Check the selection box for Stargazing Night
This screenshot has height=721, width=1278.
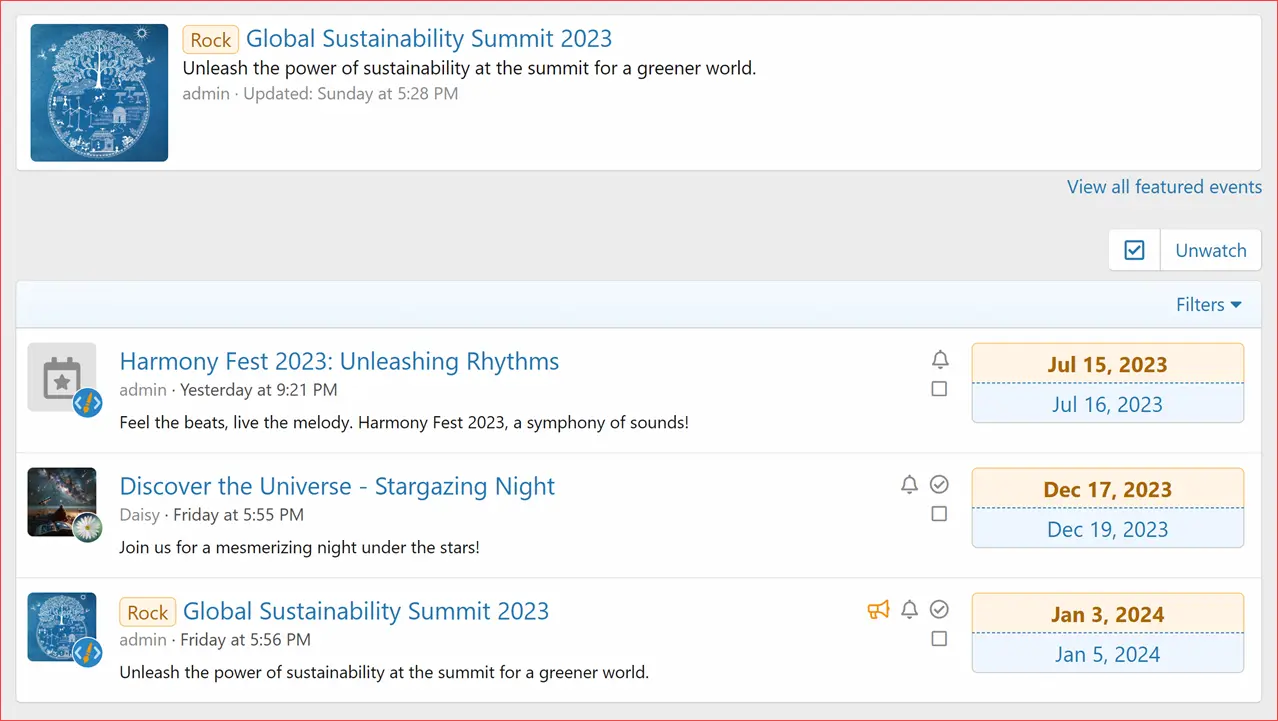[x=939, y=513]
